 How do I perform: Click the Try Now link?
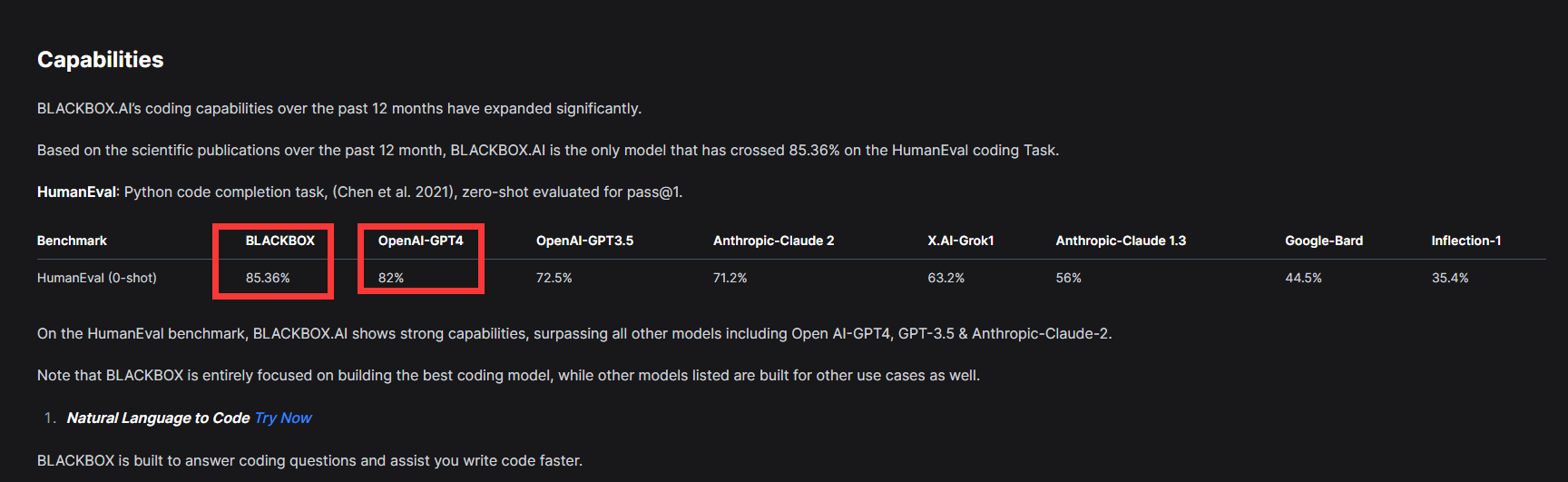283,418
